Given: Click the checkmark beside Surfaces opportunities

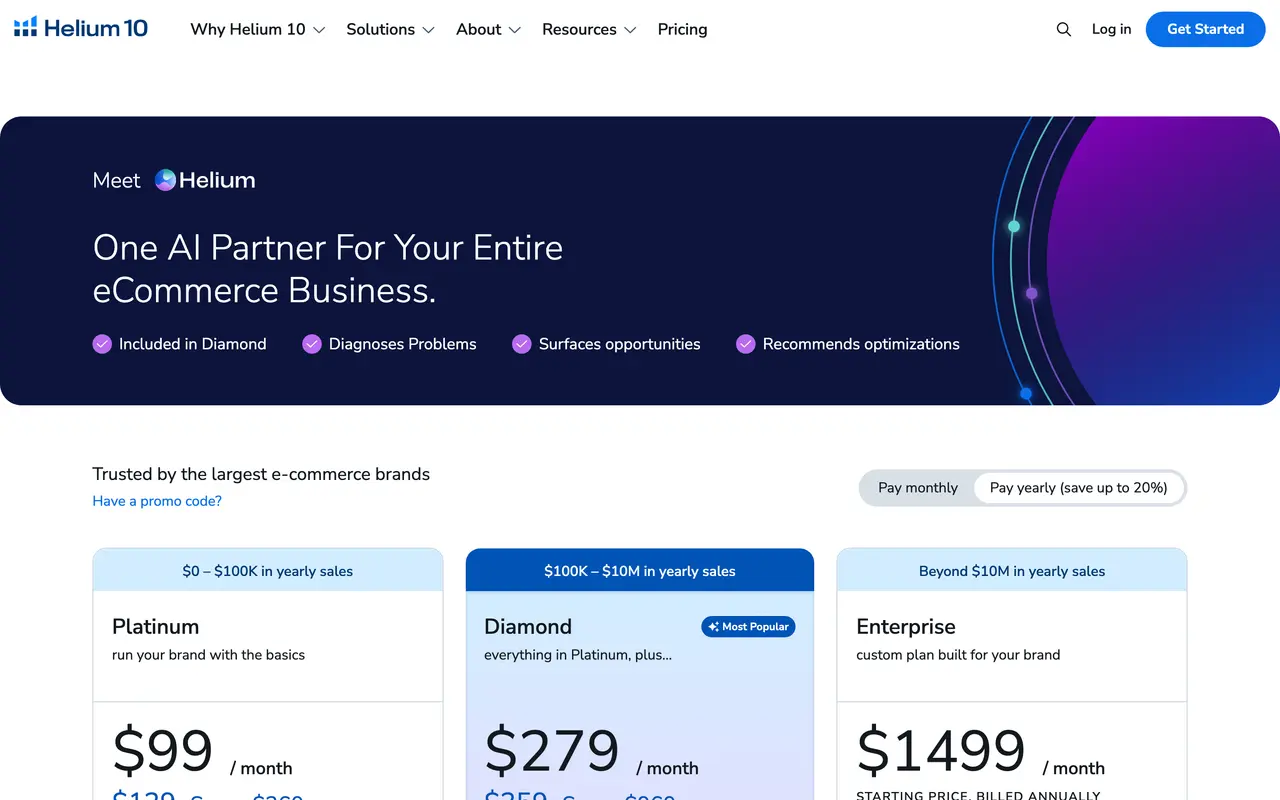Looking at the screenshot, I should pyautogui.click(x=522, y=344).
